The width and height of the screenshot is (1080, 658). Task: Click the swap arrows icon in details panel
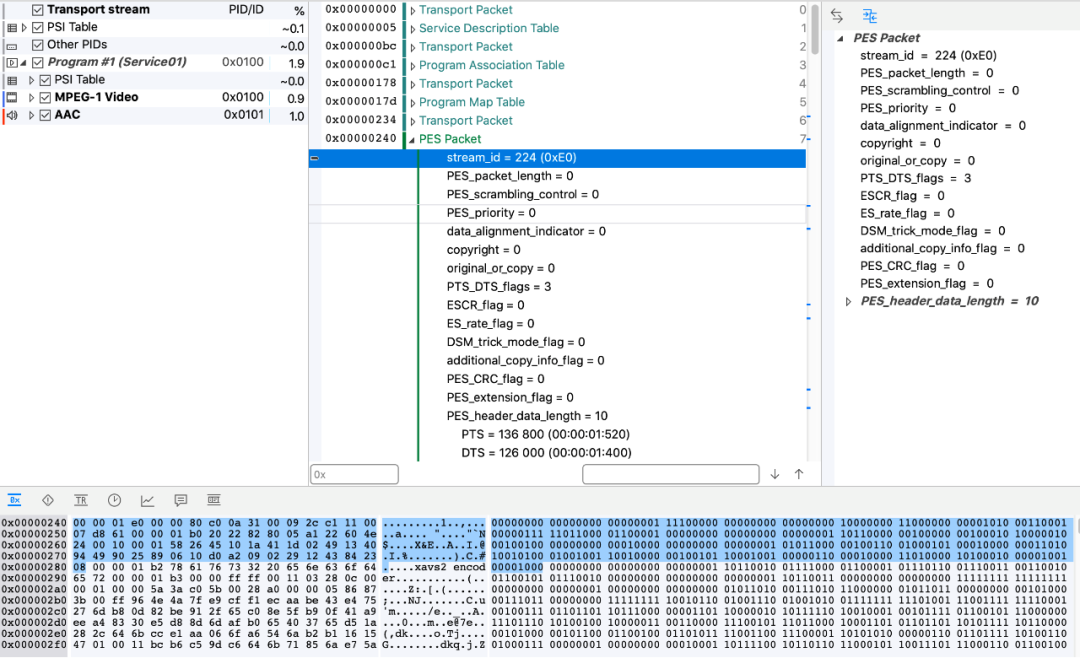pos(837,16)
